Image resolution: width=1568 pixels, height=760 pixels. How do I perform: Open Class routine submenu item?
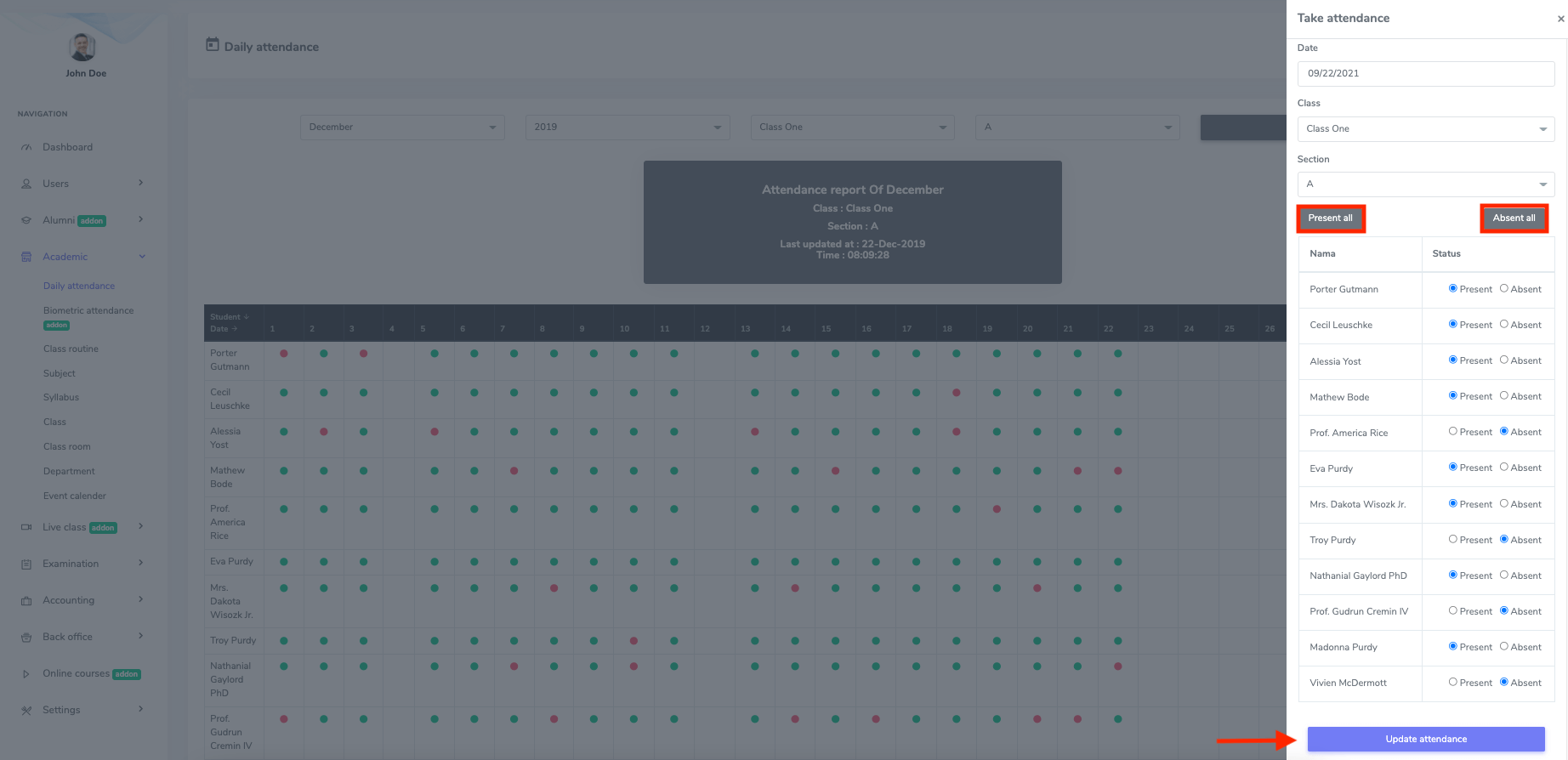point(71,349)
